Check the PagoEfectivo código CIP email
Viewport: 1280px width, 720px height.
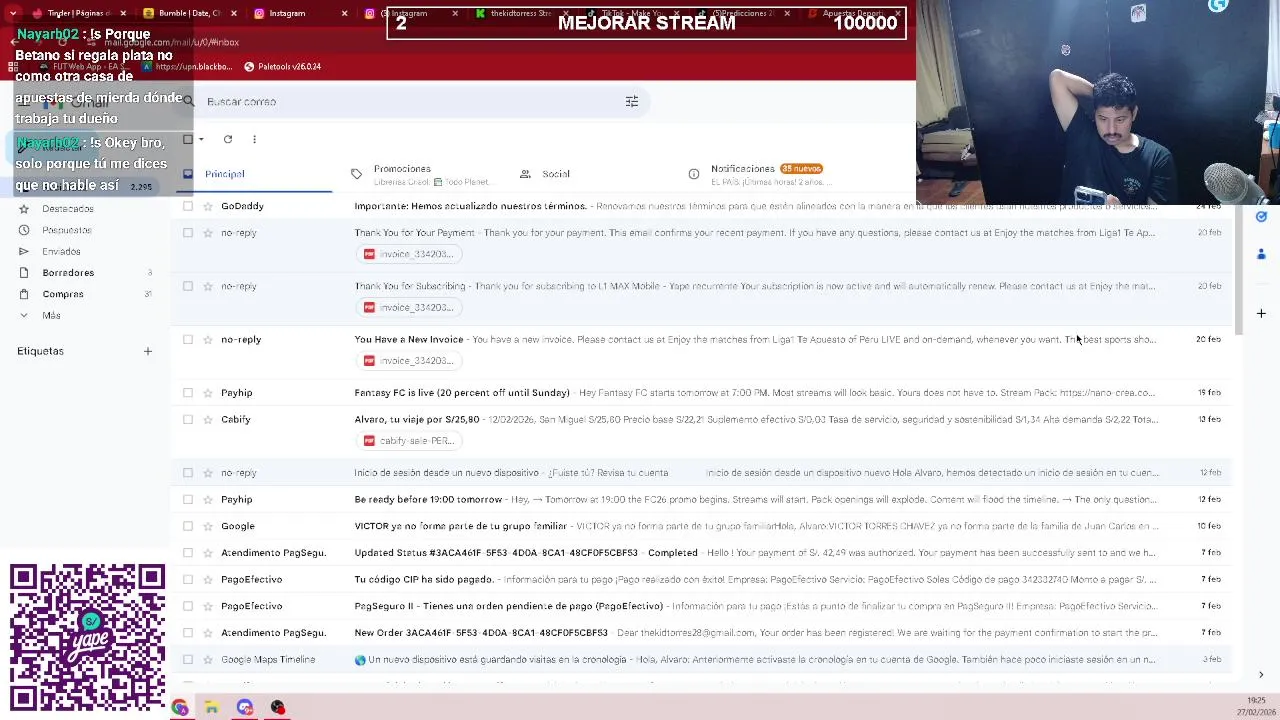(188, 579)
